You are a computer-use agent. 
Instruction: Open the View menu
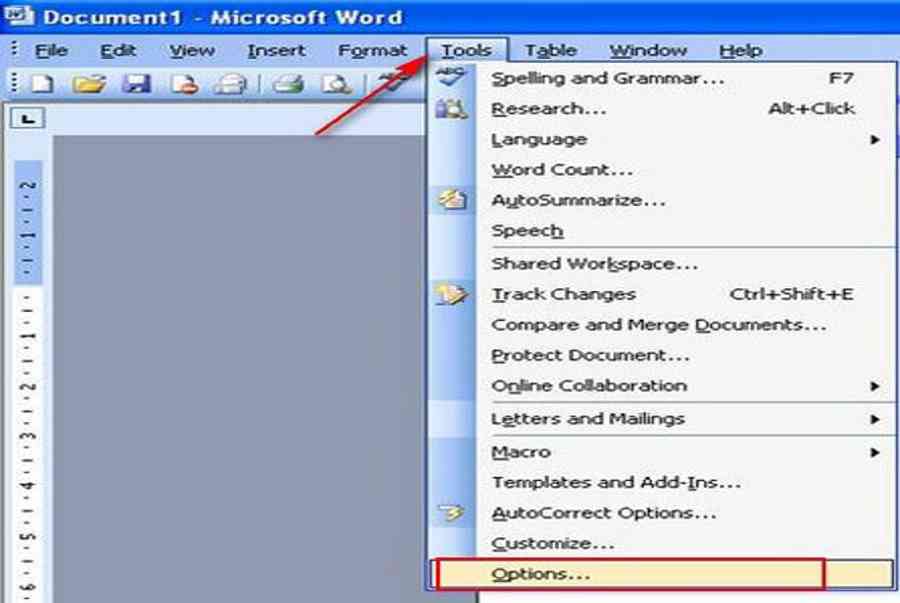(192, 50)
